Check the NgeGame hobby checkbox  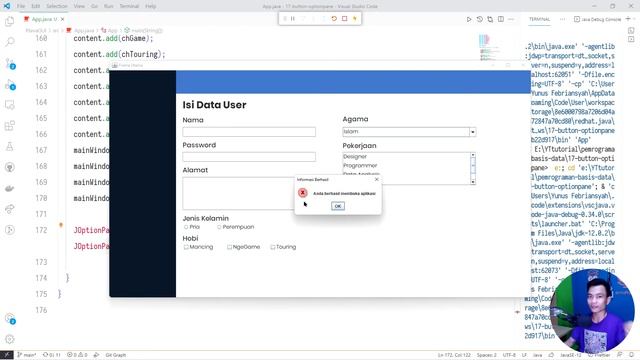point(229,247)
